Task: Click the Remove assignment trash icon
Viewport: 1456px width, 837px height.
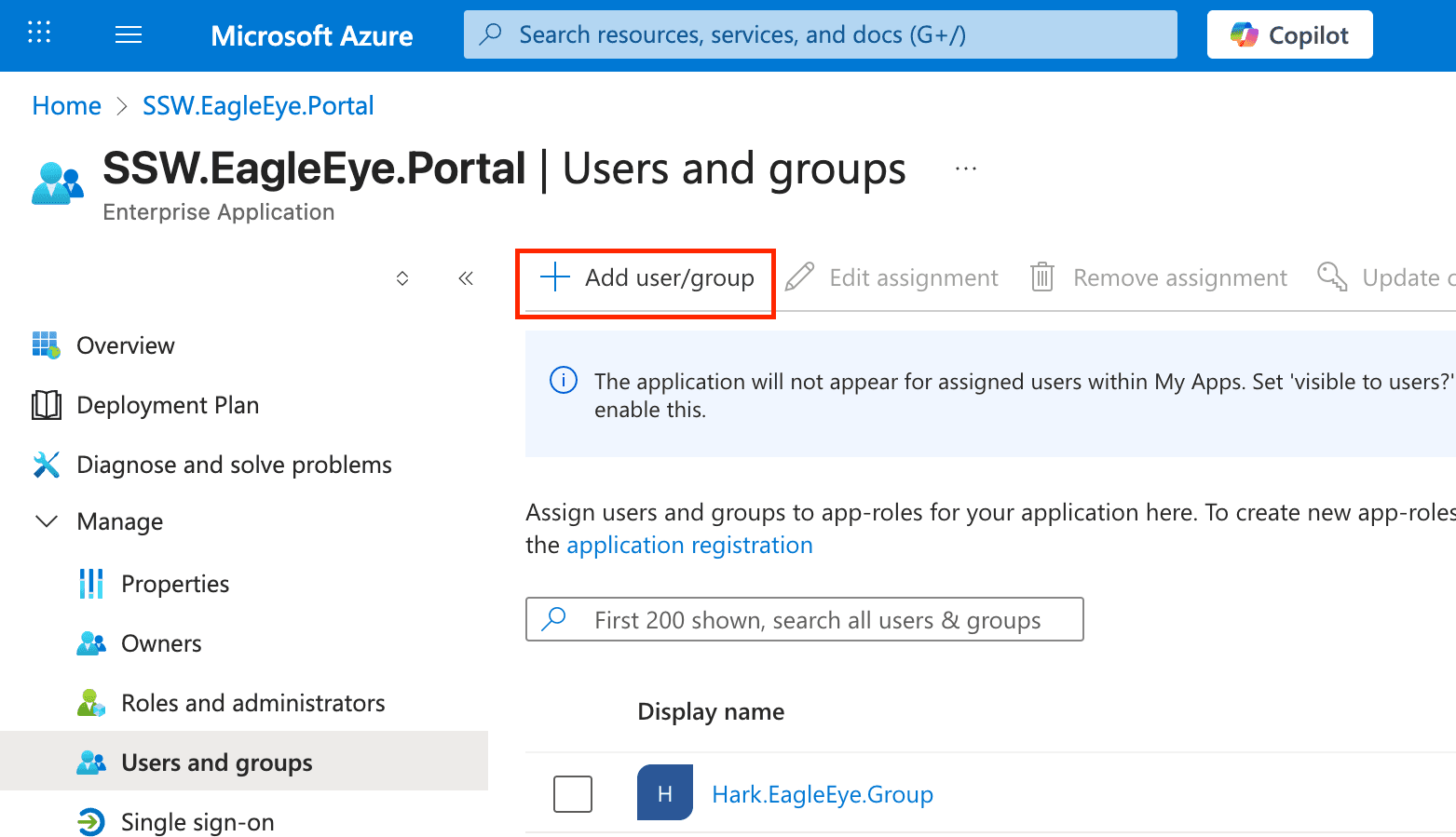Action: (1041, 277)
